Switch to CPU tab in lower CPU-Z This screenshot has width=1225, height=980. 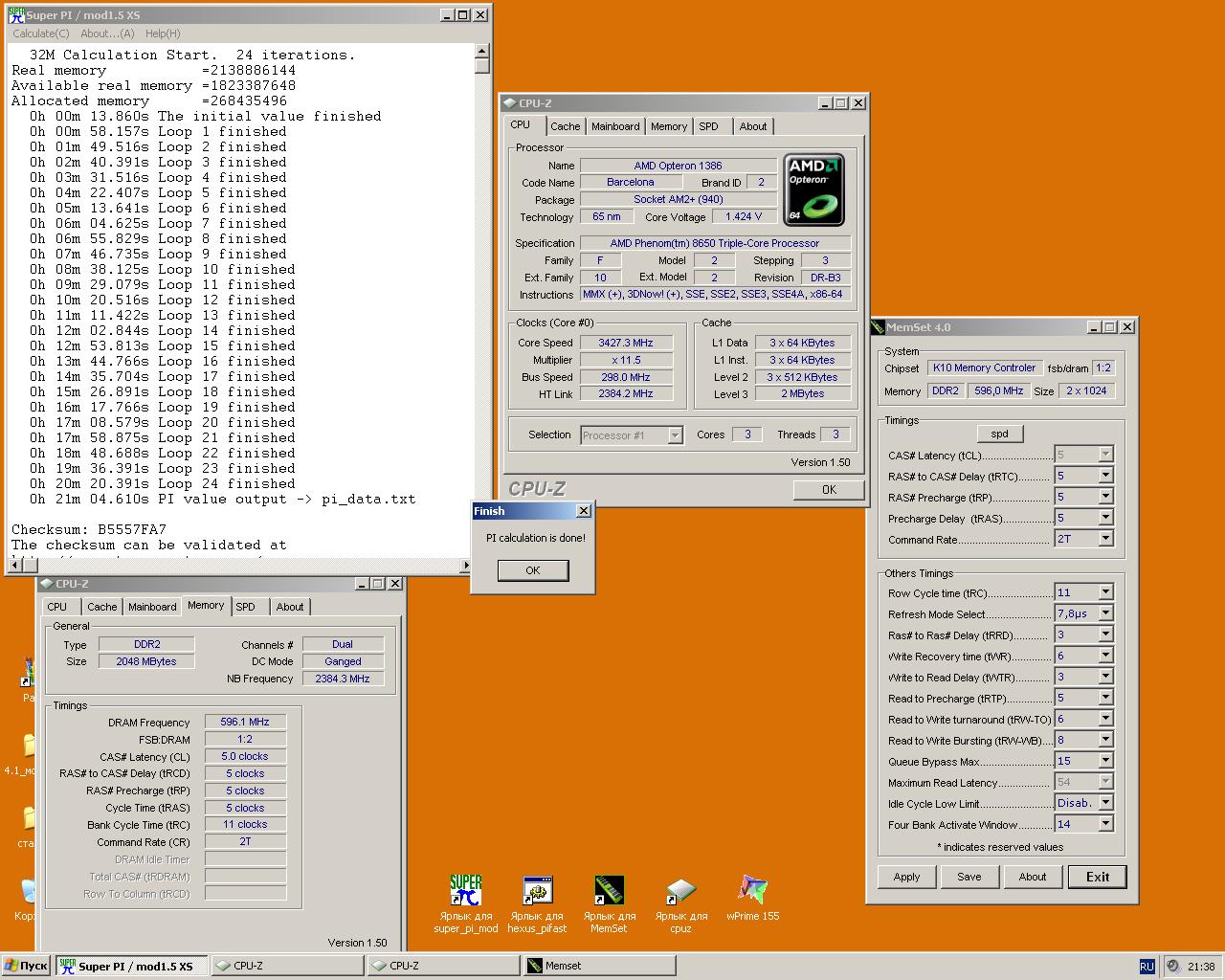click(x=57, y=607)
